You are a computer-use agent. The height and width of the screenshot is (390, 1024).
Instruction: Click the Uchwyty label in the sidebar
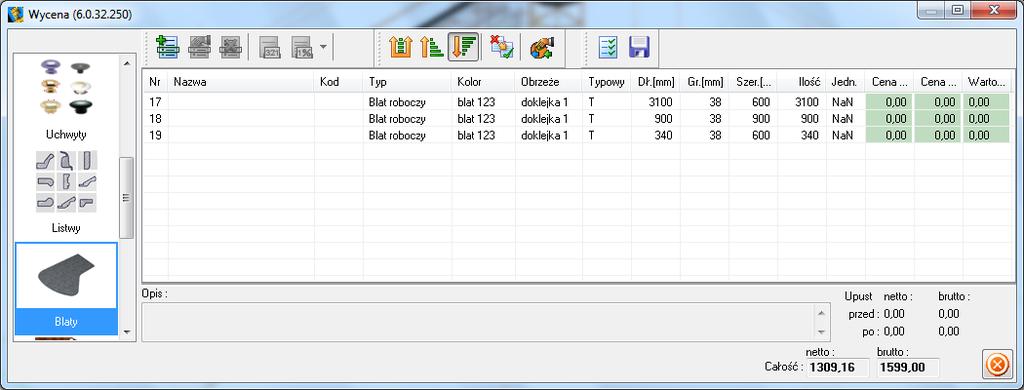[x=66, y=135]
